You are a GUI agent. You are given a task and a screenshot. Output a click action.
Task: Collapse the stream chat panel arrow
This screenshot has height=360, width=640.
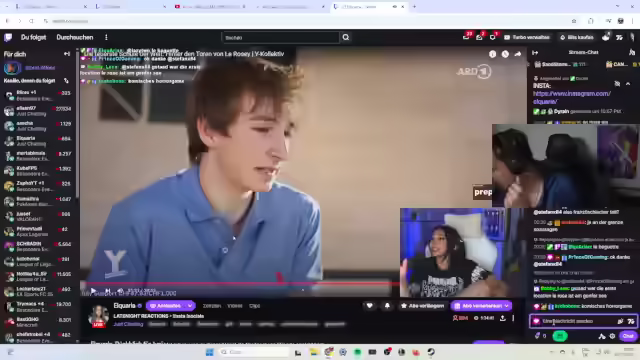click(x=535, y=53)
